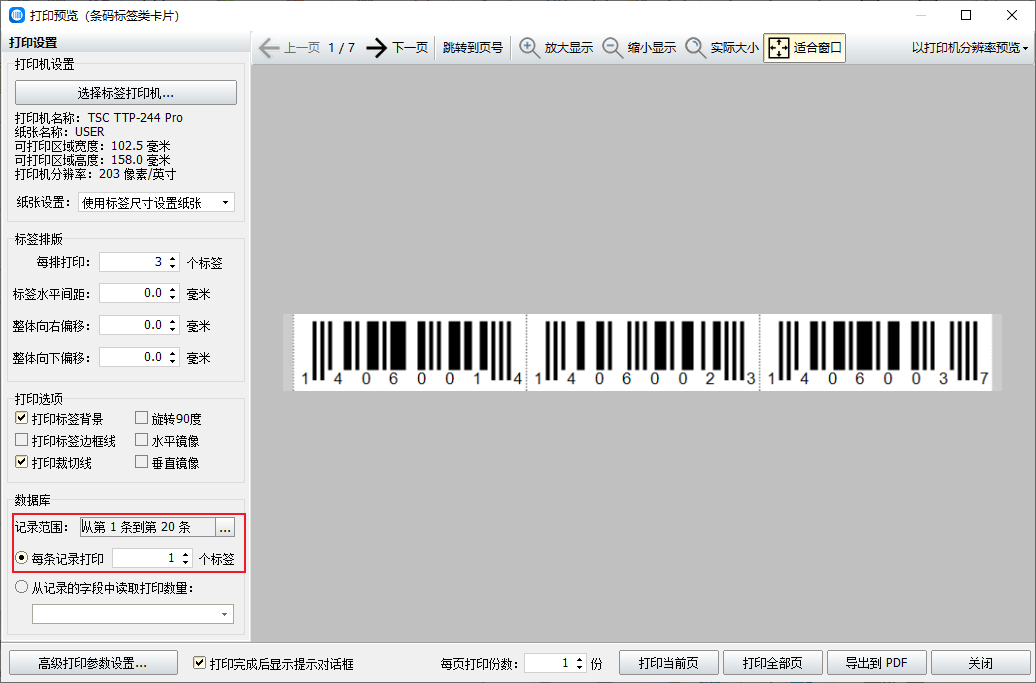Click 整体向下偏移 stepper arrows

(172, 357)
